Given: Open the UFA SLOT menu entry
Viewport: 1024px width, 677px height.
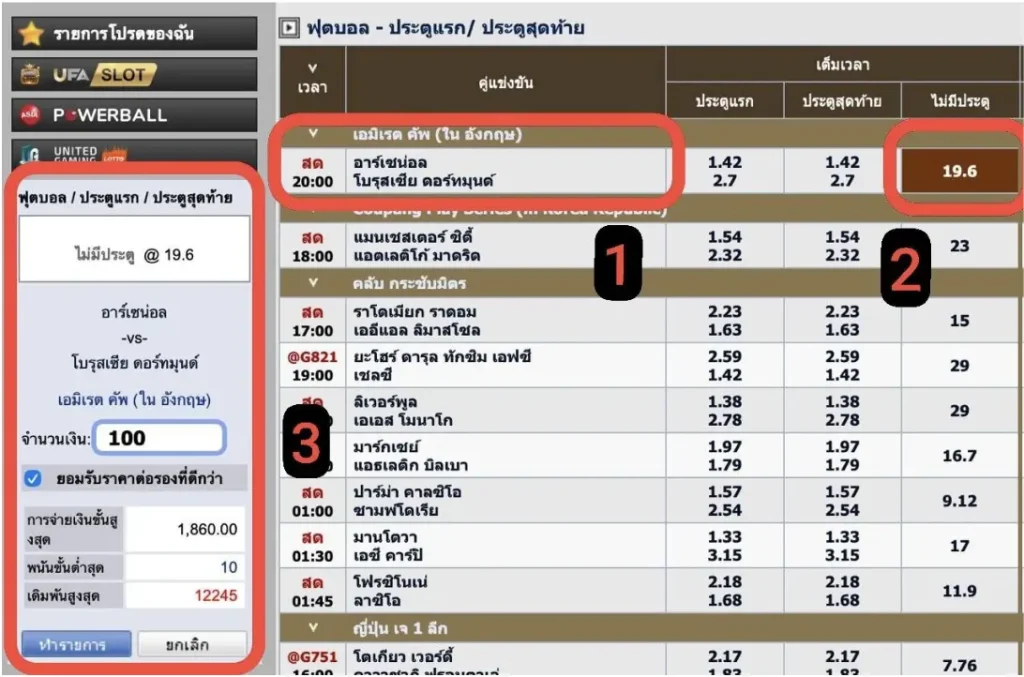Looking at the screenshot, I should point(134,74).
